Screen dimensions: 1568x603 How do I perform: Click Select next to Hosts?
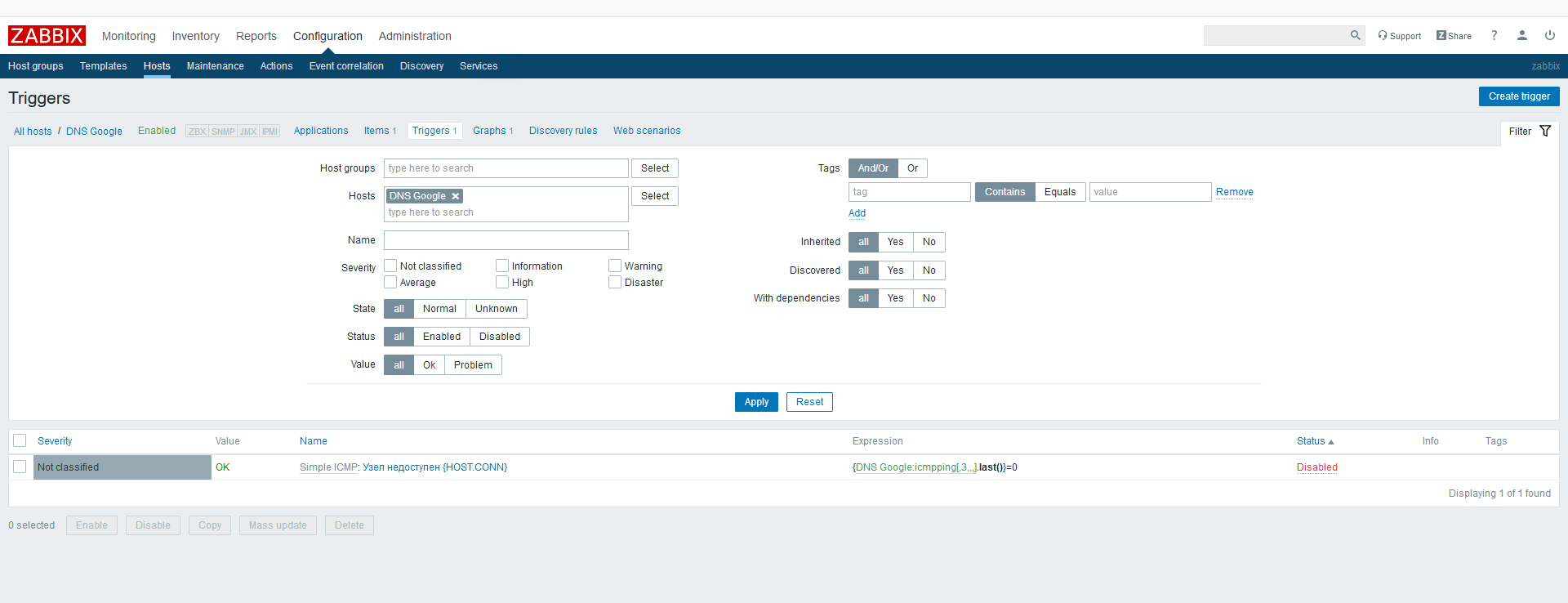[x=655, y=196]
